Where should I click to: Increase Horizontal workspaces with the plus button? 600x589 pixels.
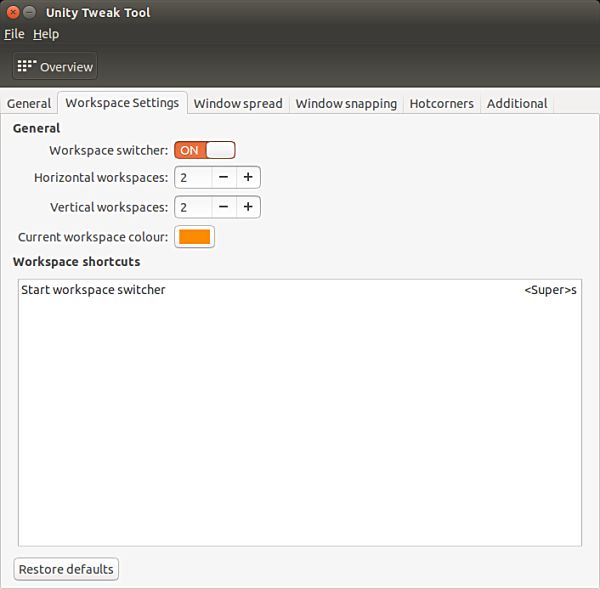[x=248, y=177]
